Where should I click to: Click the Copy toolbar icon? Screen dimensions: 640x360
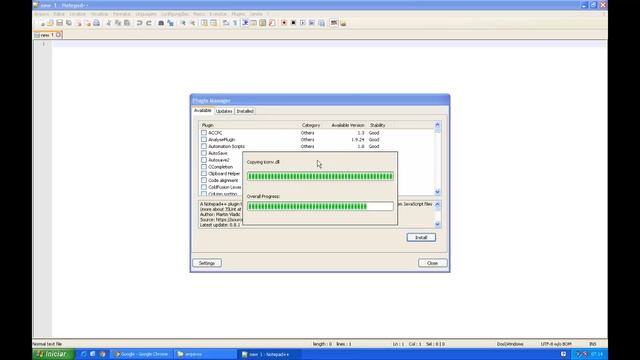pyautogui.click(x=118, y=23)
